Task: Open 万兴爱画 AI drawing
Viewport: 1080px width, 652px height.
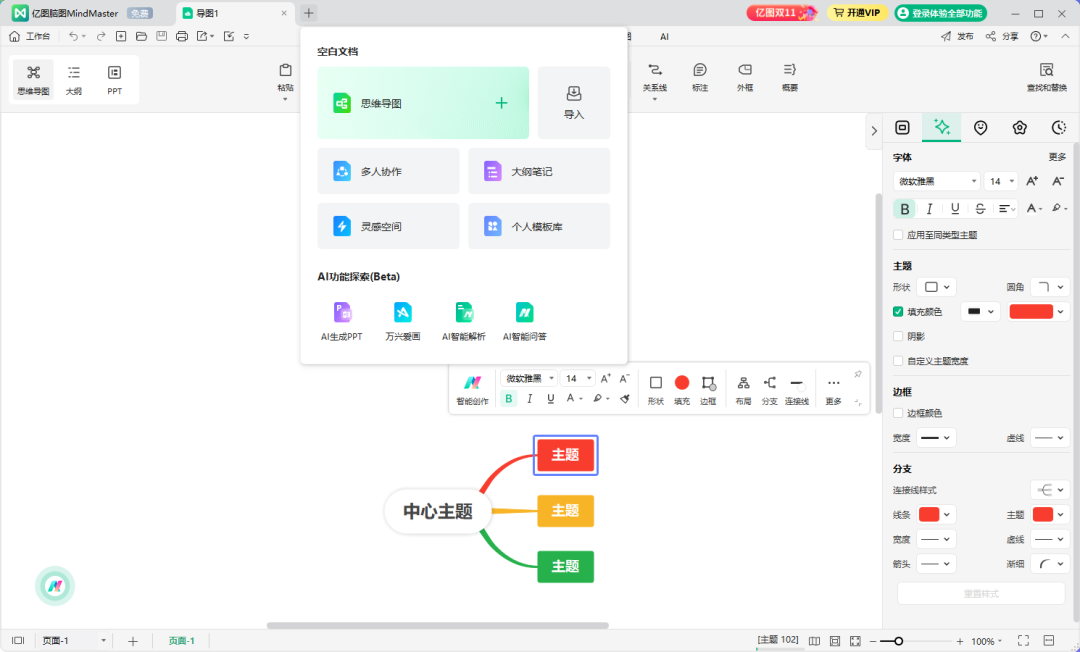Action: point(402,320)
